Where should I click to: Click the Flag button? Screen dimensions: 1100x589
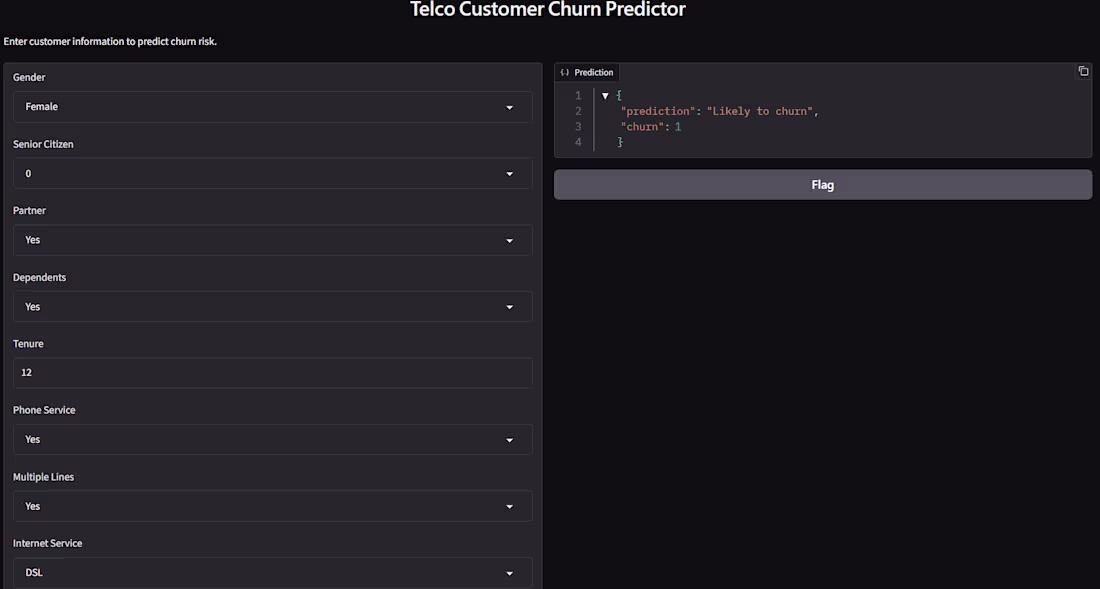(x=823, y=184)
